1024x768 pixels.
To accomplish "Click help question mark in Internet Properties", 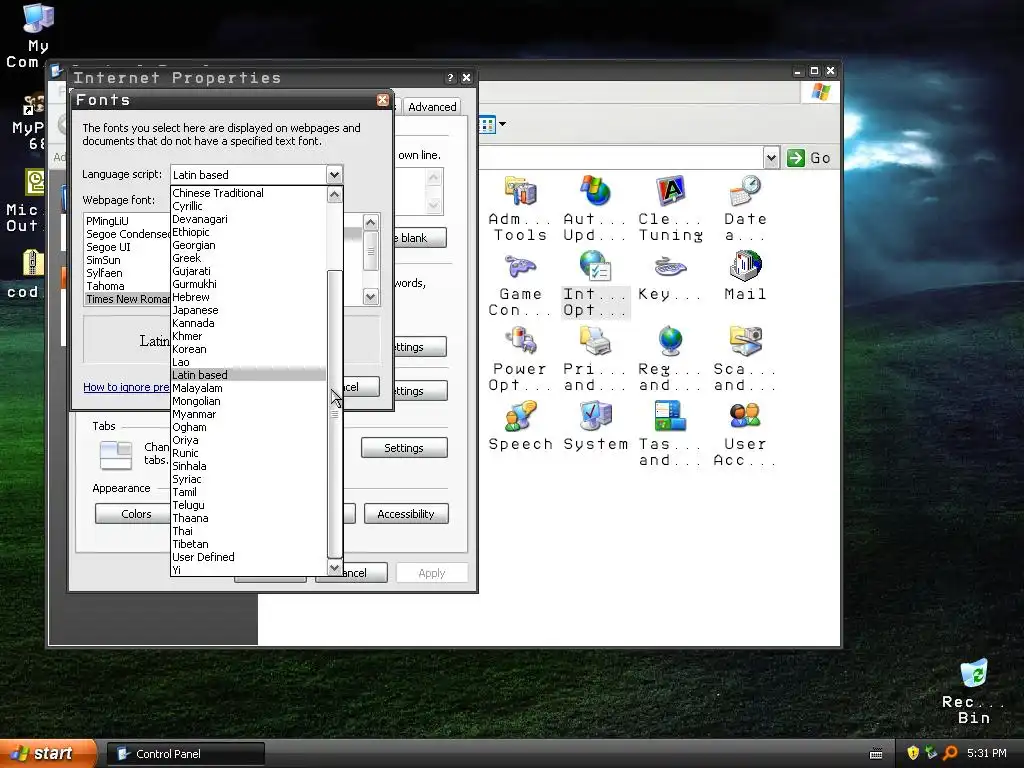I will click(x=450, y=78).
